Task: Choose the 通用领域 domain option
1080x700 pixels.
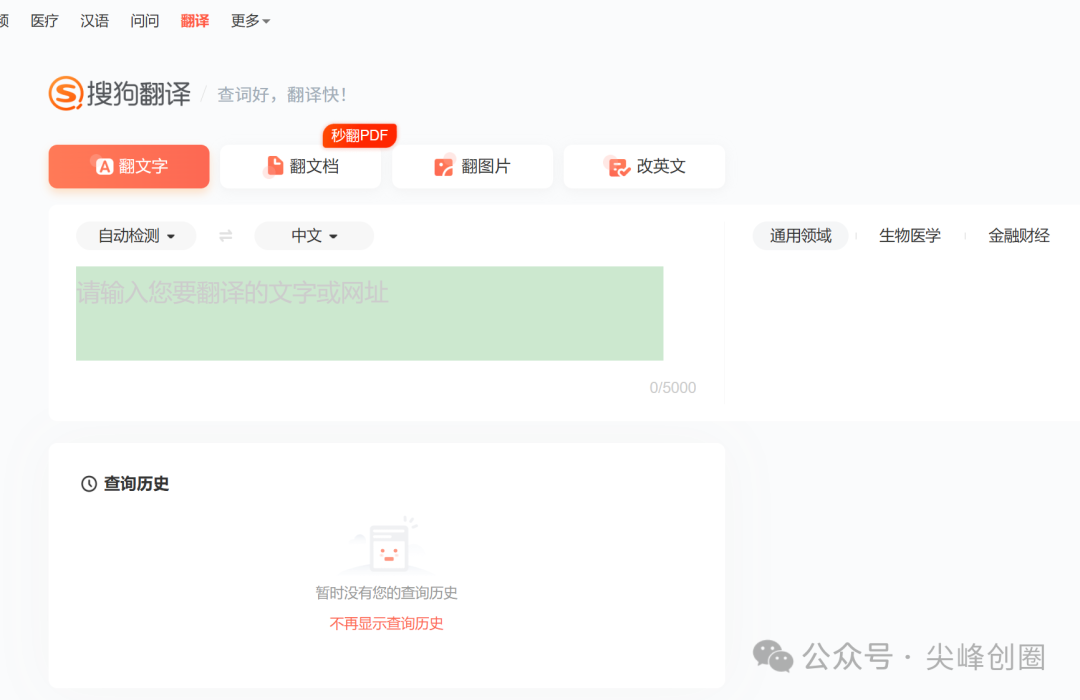Action: tap(800, 236)
